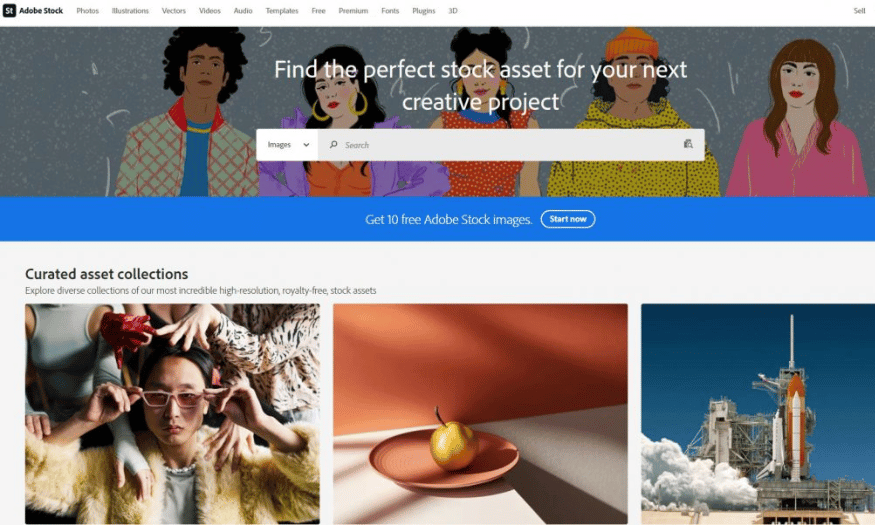
Task: Open the Premium collection link
Action: point(353,11)
